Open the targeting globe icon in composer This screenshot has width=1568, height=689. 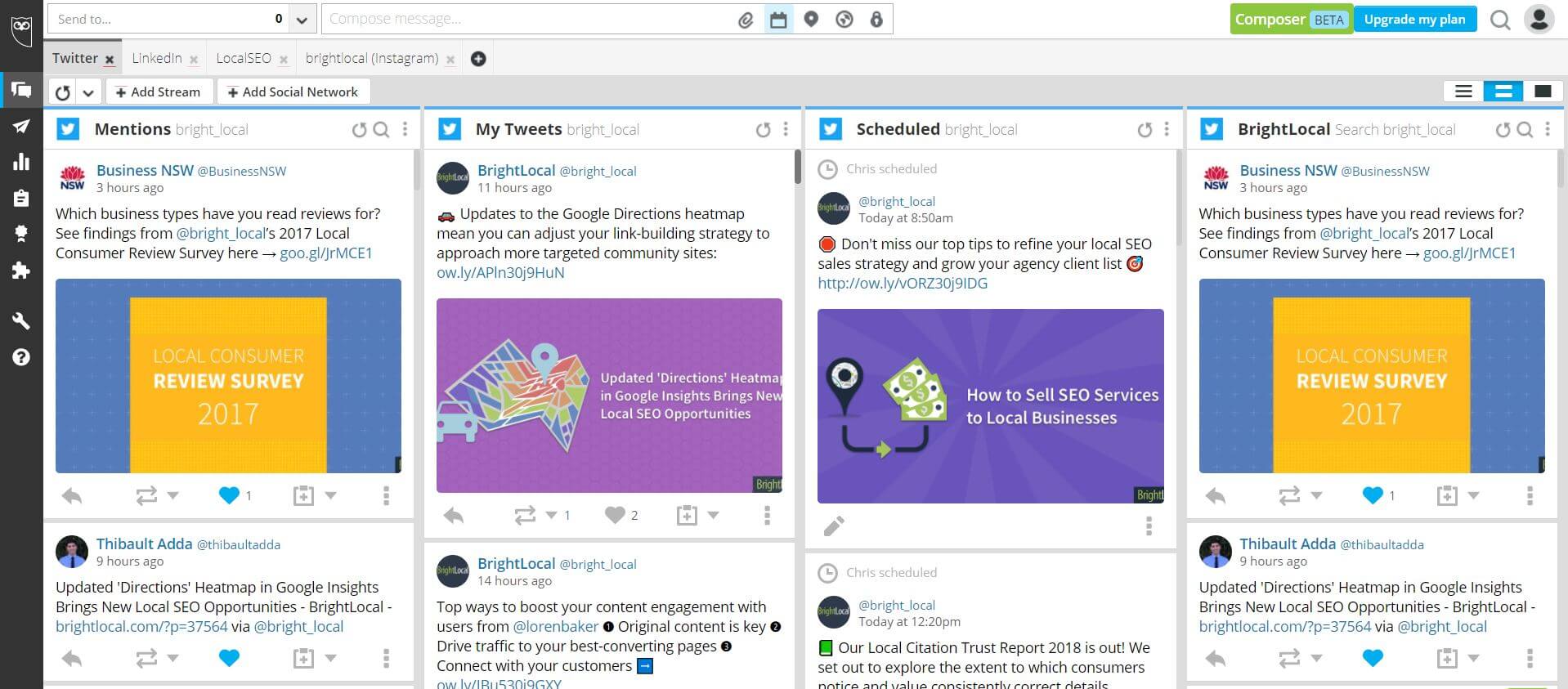(844, 19)
